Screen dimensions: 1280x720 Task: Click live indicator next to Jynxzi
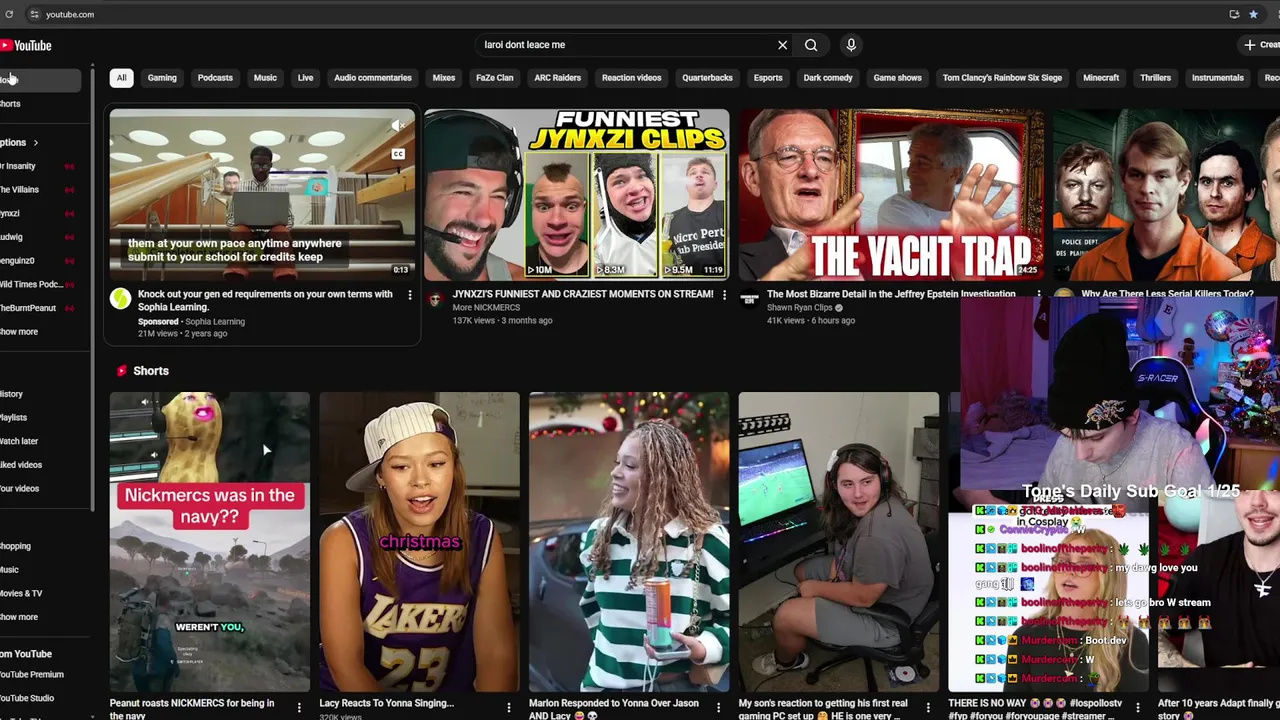click(x=69, y=213)
